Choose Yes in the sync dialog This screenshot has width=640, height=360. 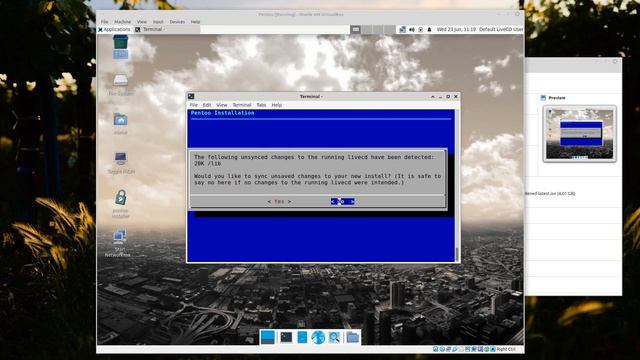pos(279,202)
